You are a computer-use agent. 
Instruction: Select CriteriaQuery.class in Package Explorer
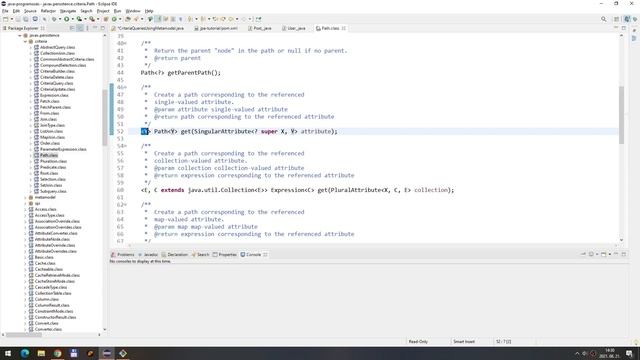(57, 83)
